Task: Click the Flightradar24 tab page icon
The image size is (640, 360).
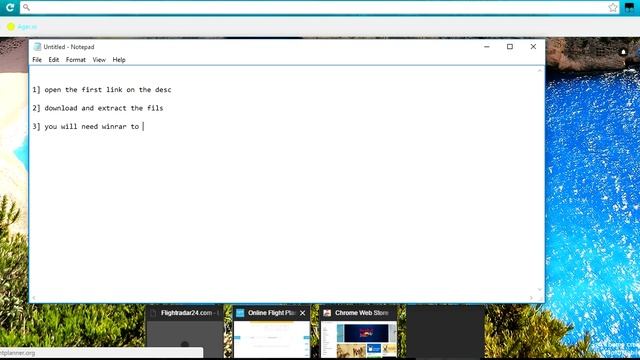Action: point(153,313)
